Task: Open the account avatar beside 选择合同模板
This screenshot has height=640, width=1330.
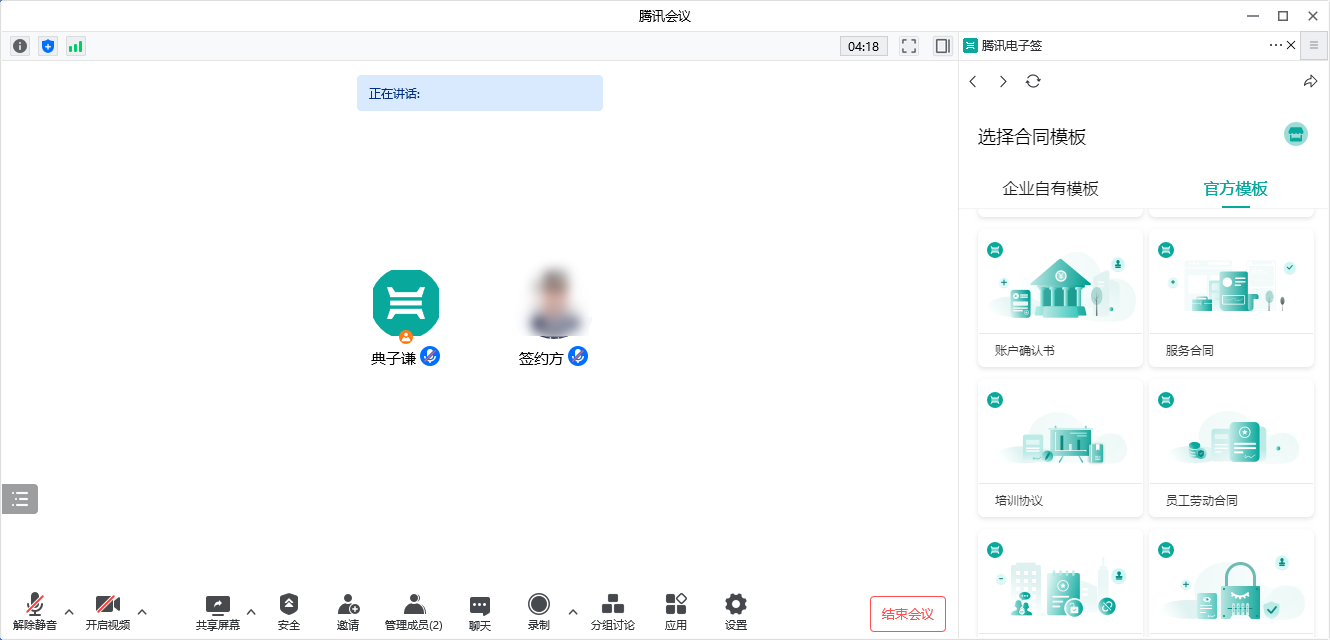Action: [1296, 134]
